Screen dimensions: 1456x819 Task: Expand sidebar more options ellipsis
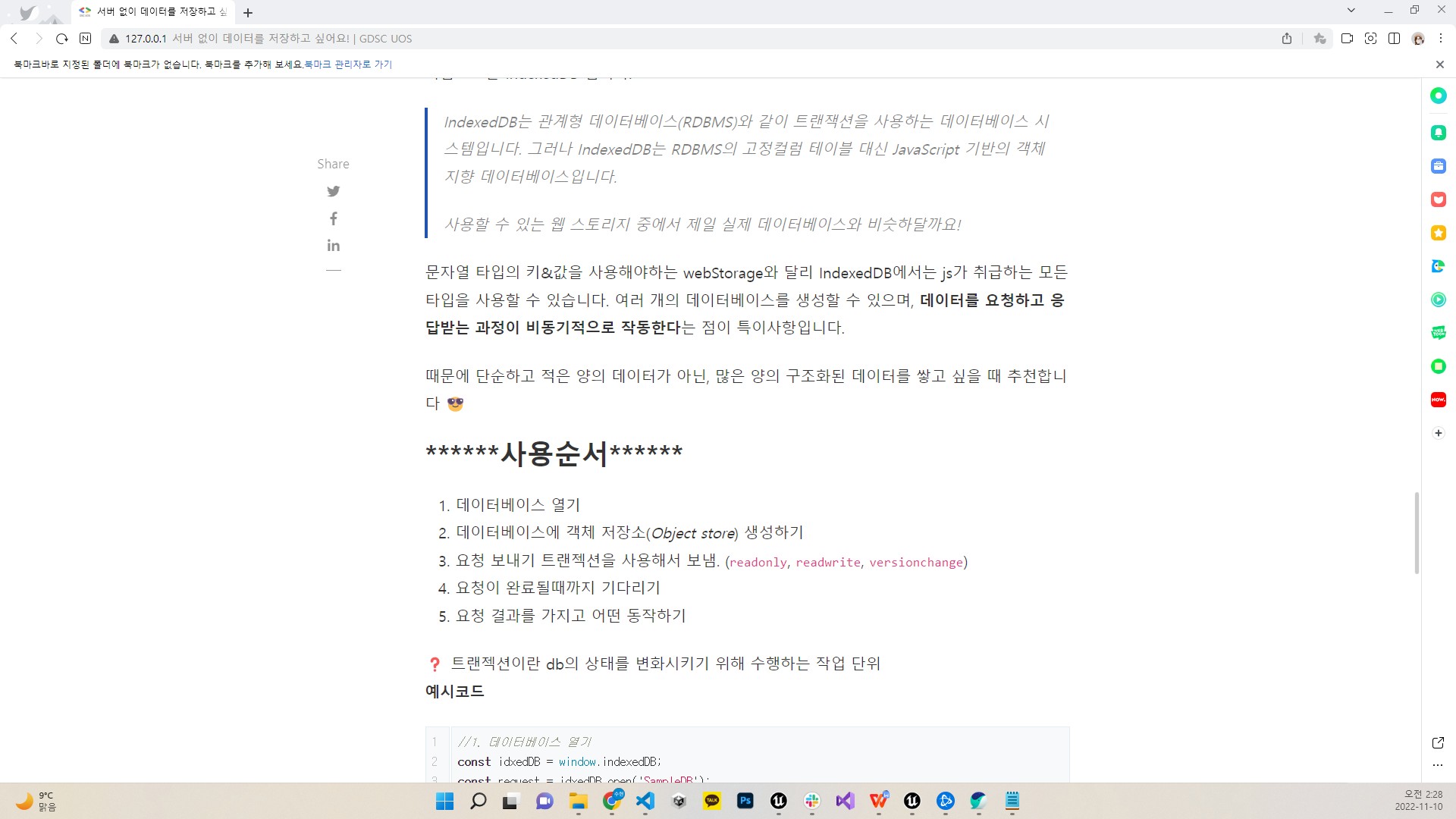1438,765
